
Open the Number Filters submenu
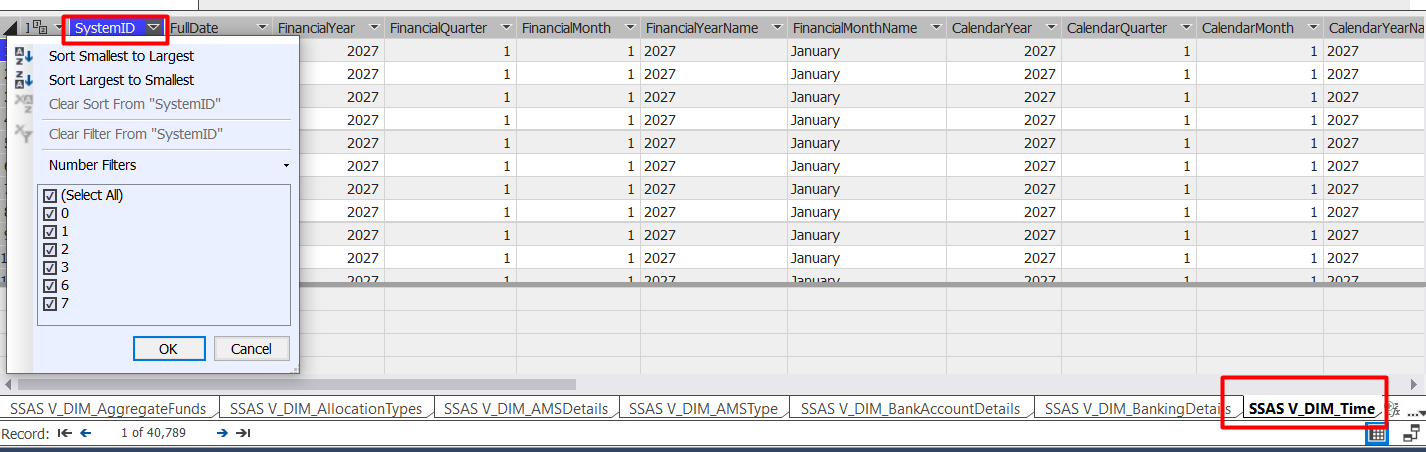point(168,165)
